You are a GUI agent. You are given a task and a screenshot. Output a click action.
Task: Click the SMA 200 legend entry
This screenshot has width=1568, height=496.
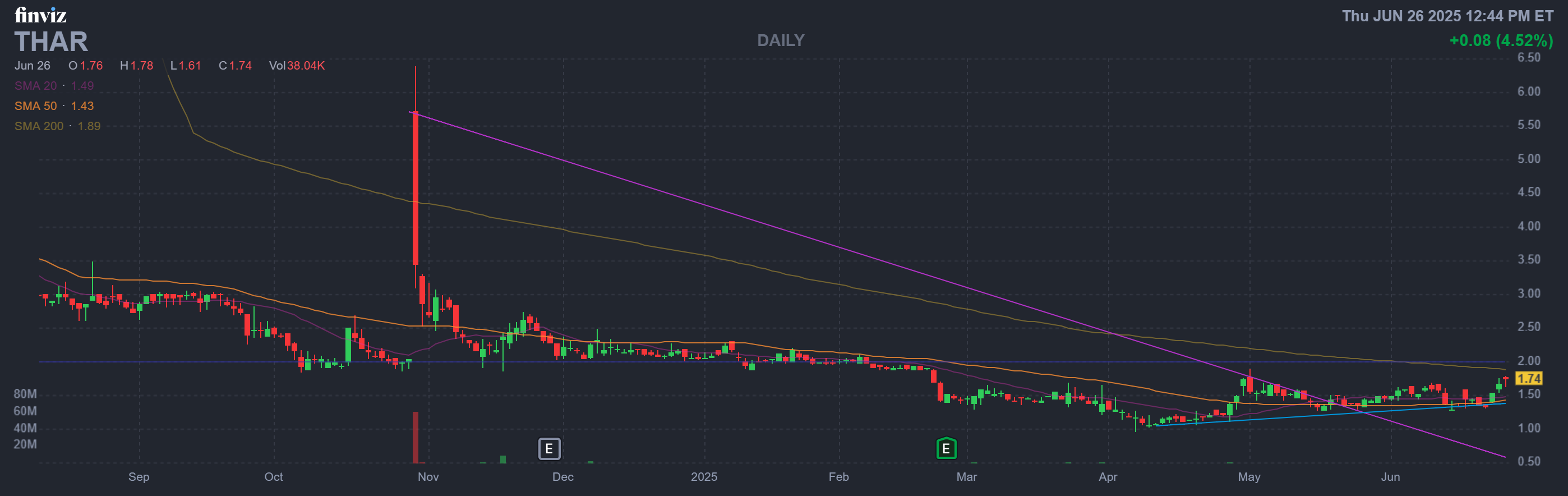[x=57, y=126]
